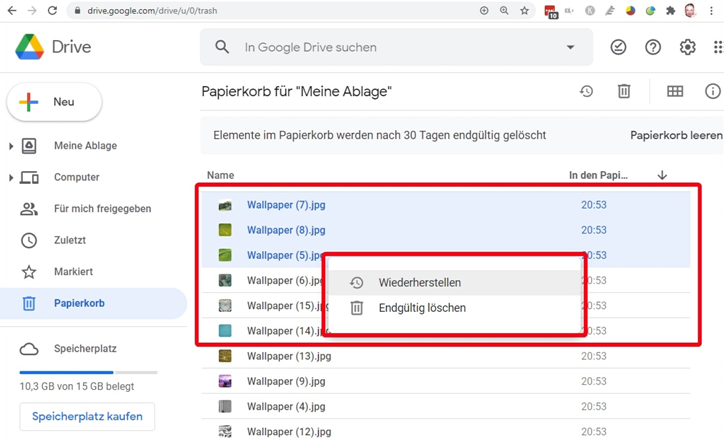The image size is (724, 442).
Task: Open Drive settings gear icon
Action: pos(688,47)
